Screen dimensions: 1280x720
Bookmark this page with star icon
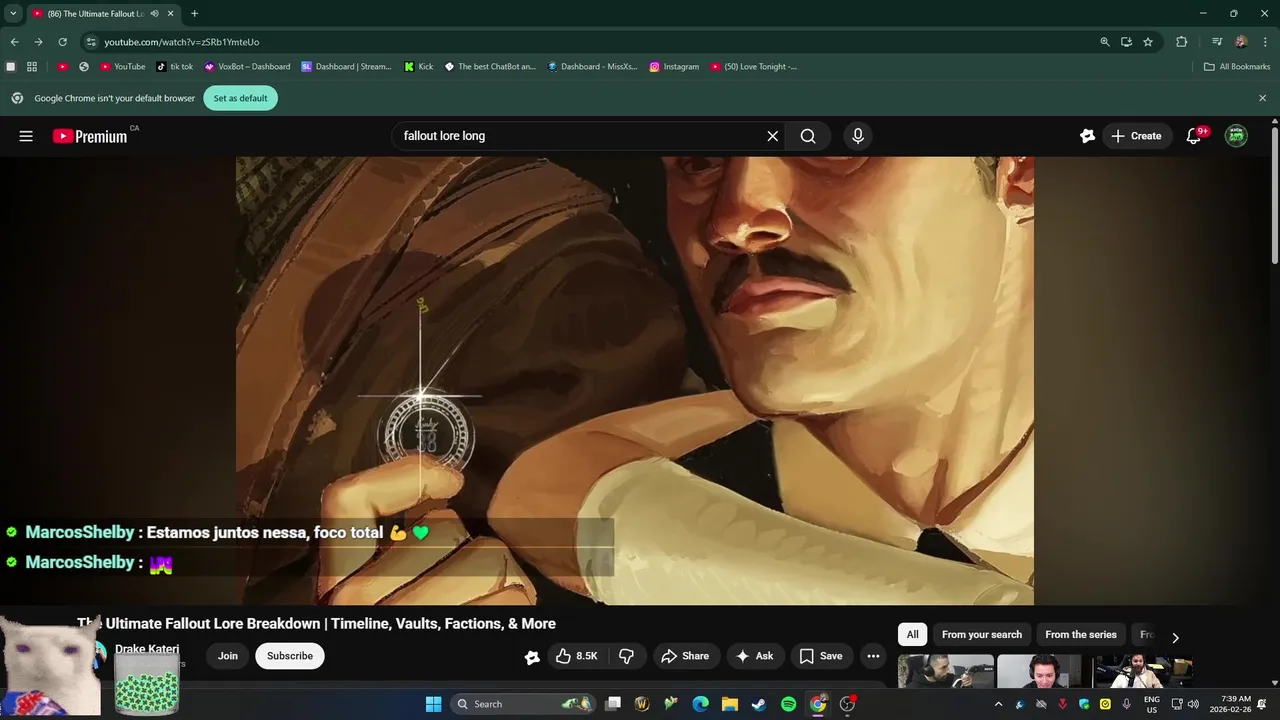point(1148,42)
